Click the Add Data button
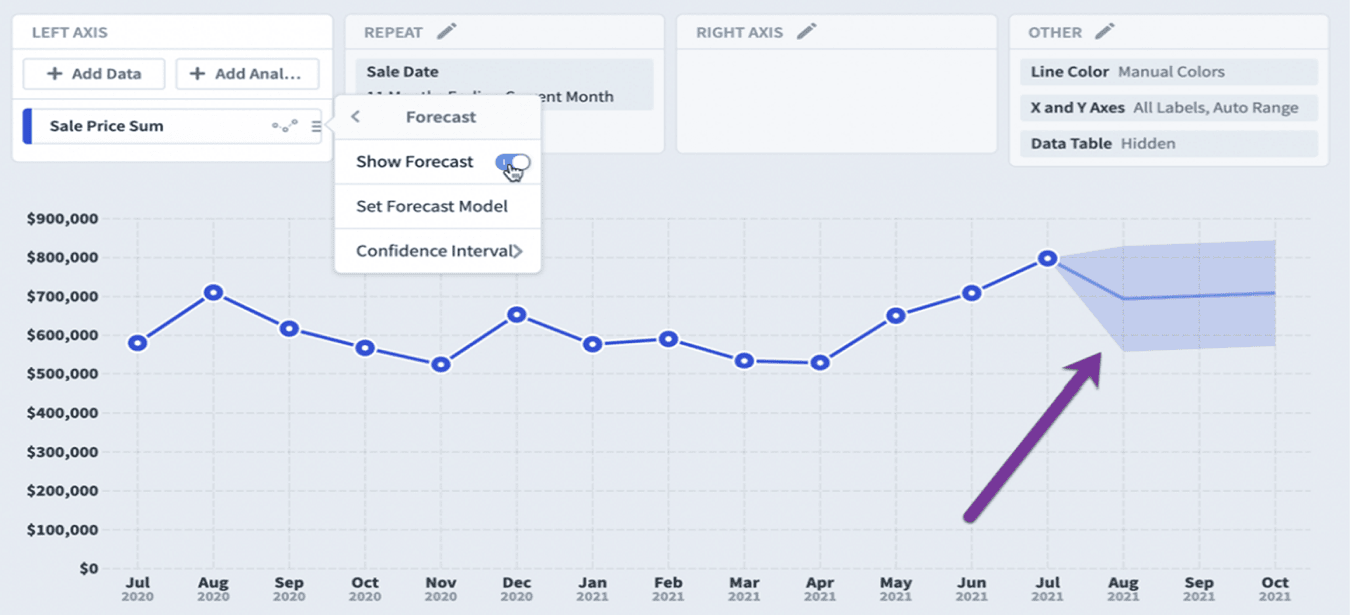The image size is (1350, 615). coord(94,73)
